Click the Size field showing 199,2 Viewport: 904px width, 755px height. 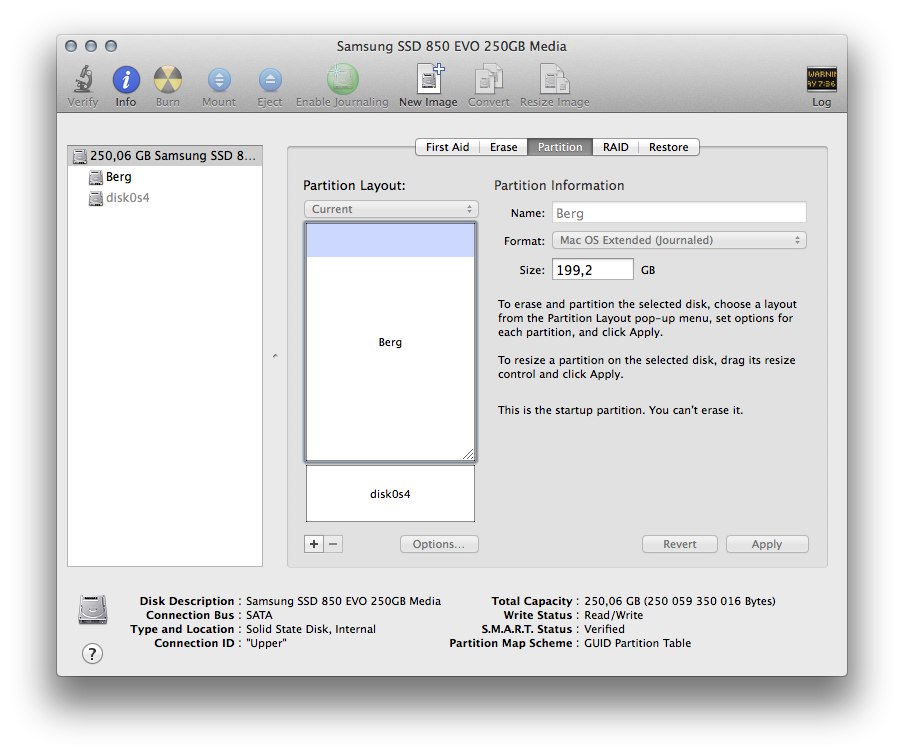(593, 270)
